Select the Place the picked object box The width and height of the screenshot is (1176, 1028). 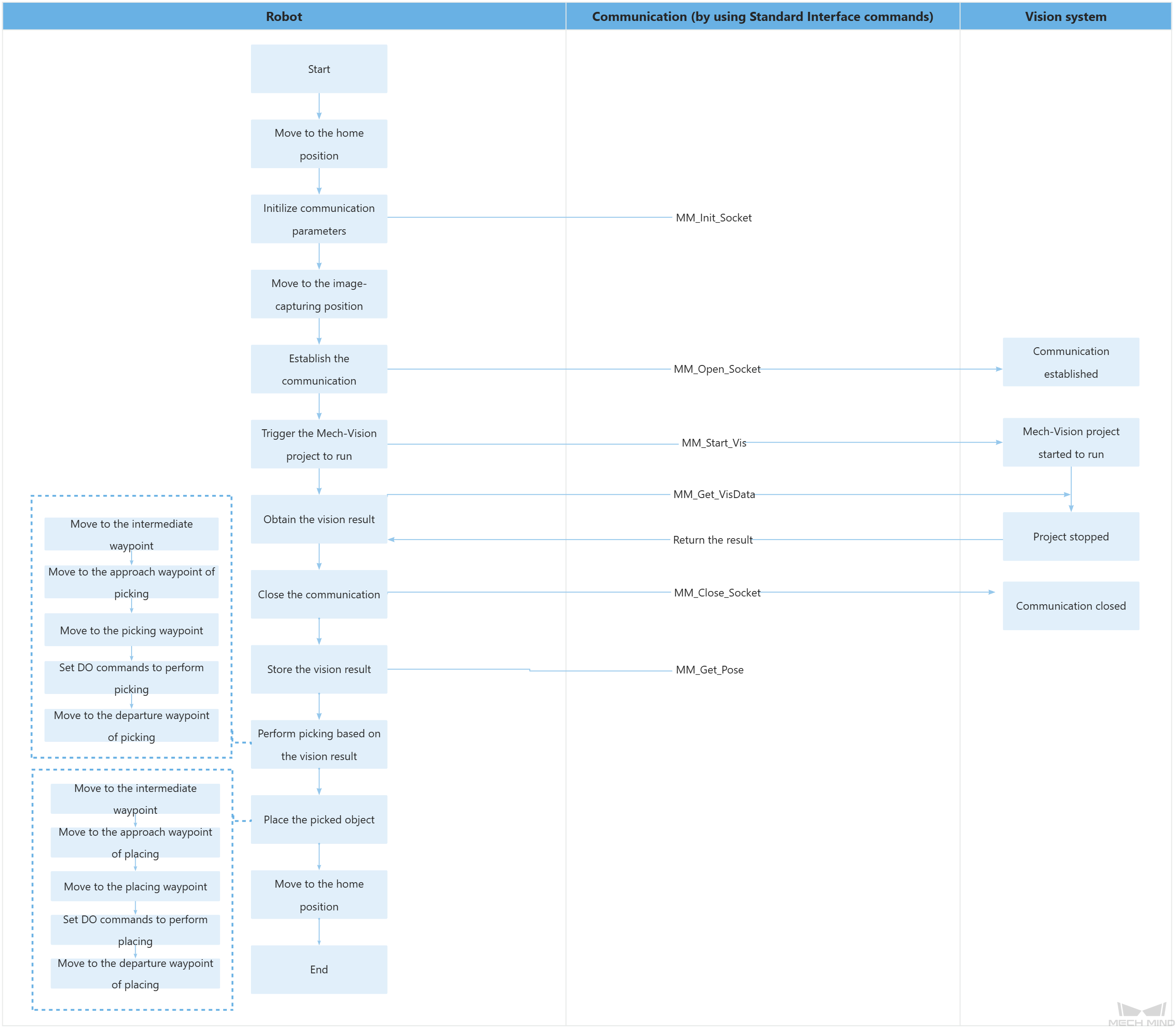pyautogui.click(x=319, y=819)
